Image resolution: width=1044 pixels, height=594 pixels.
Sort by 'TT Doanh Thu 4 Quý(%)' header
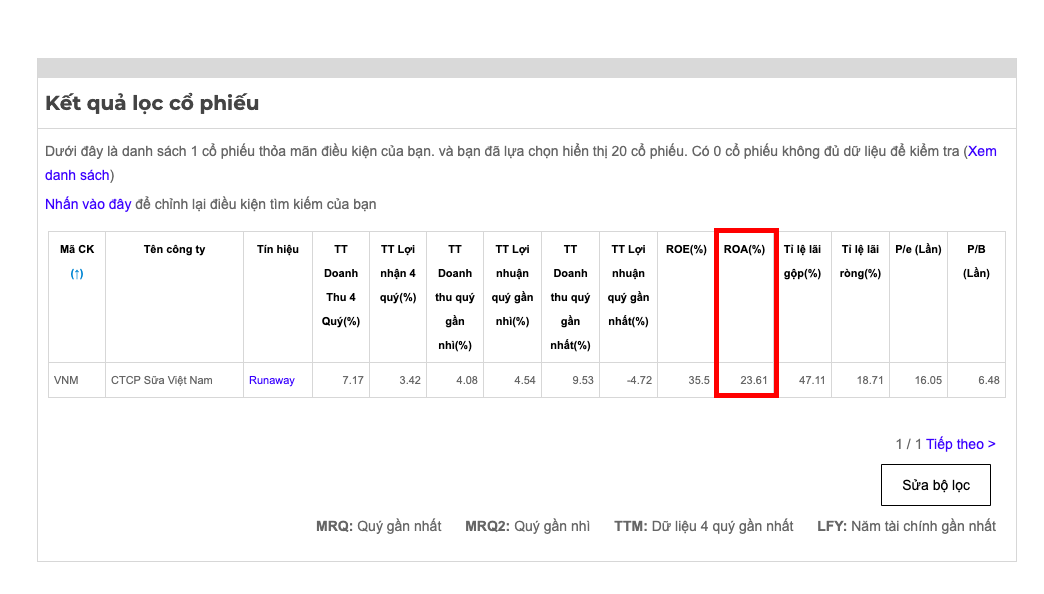[x=341, y=285]
